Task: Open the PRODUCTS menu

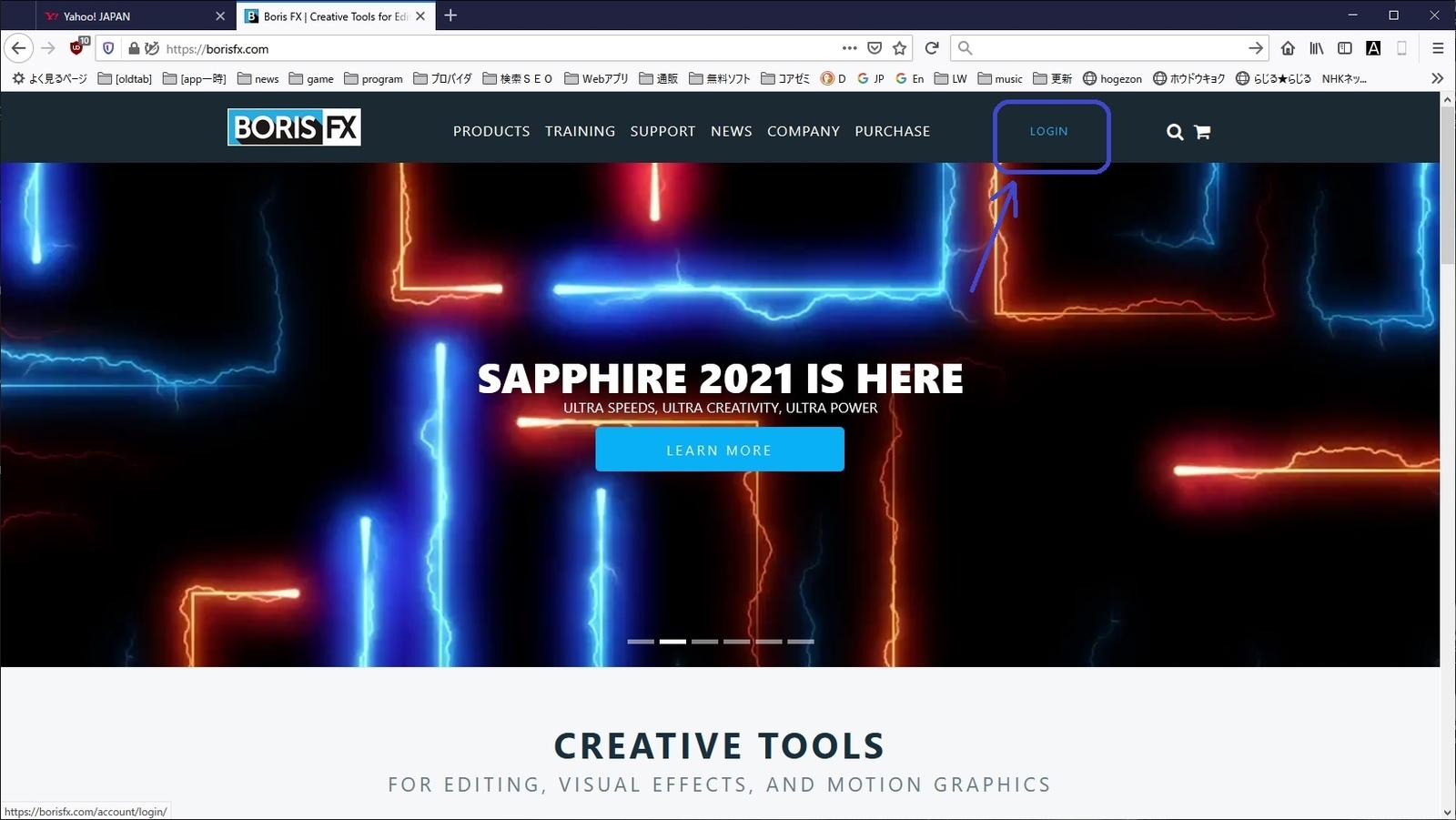Action: click(x=491, y=131)
